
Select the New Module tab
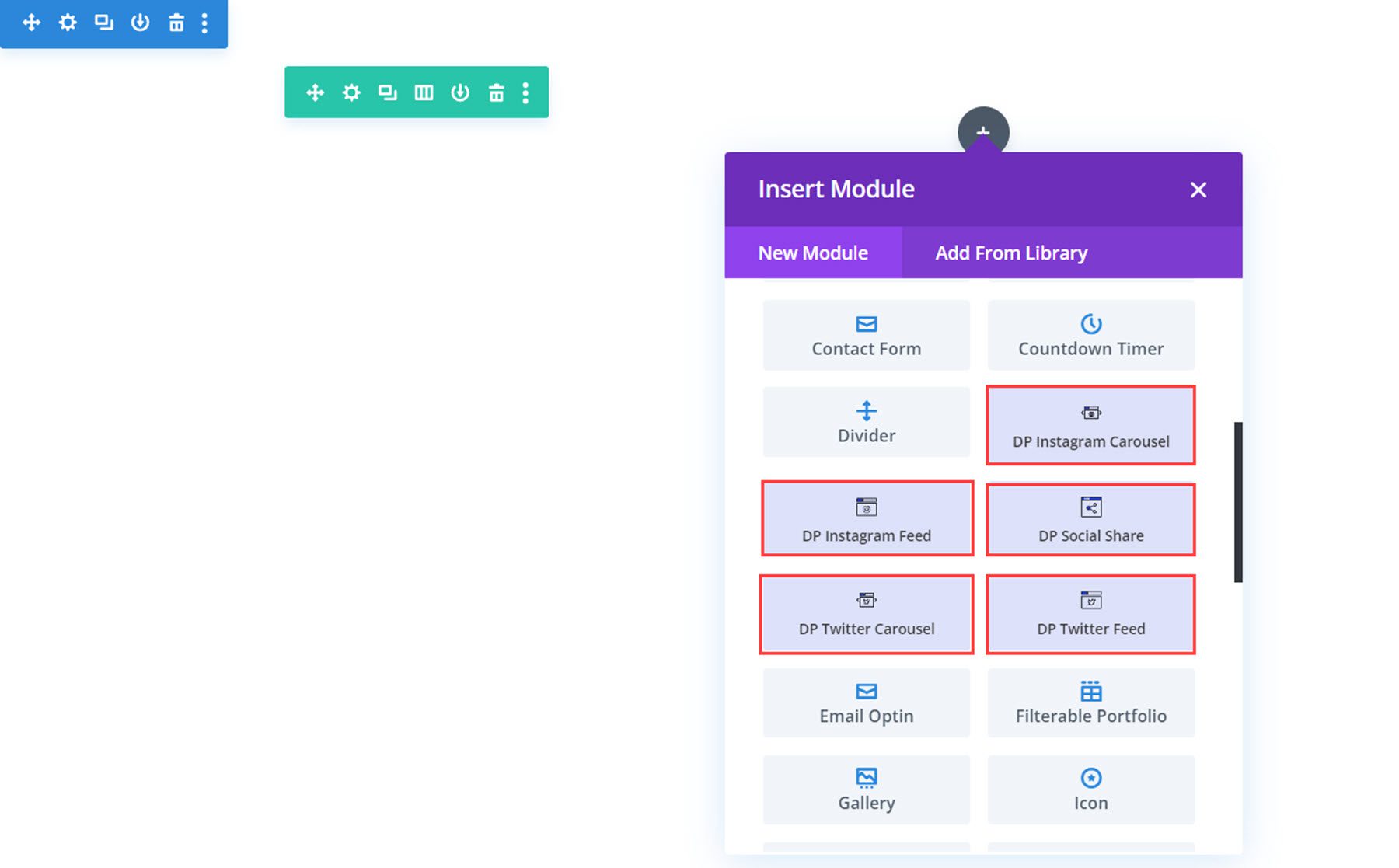click(x=813, y=253)
